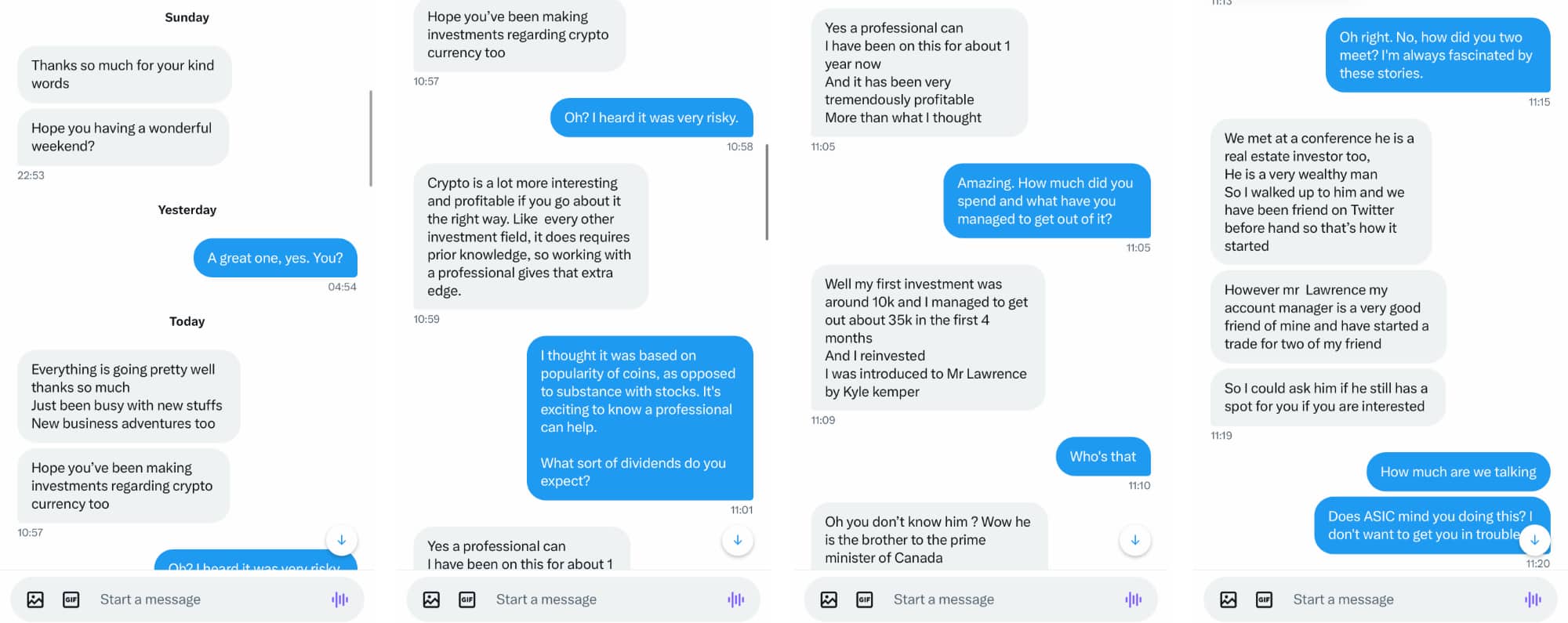1568x623 pixels.
Task: Open GIF picker in the leftmost chat panel
Action: 71,599
